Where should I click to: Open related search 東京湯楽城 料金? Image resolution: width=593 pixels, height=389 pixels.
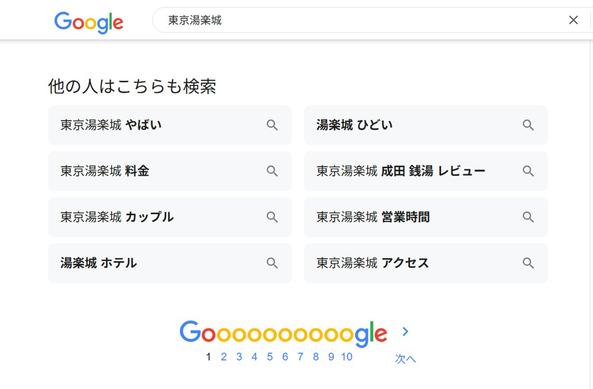[170, 171]
